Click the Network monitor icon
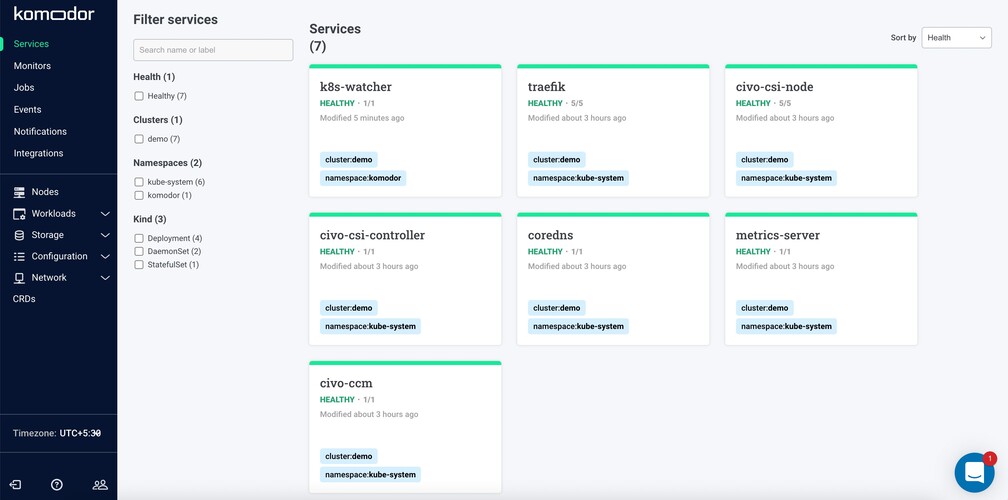Screen dimensions: 1008x500 pyautogui.click(x=19, y=278)
